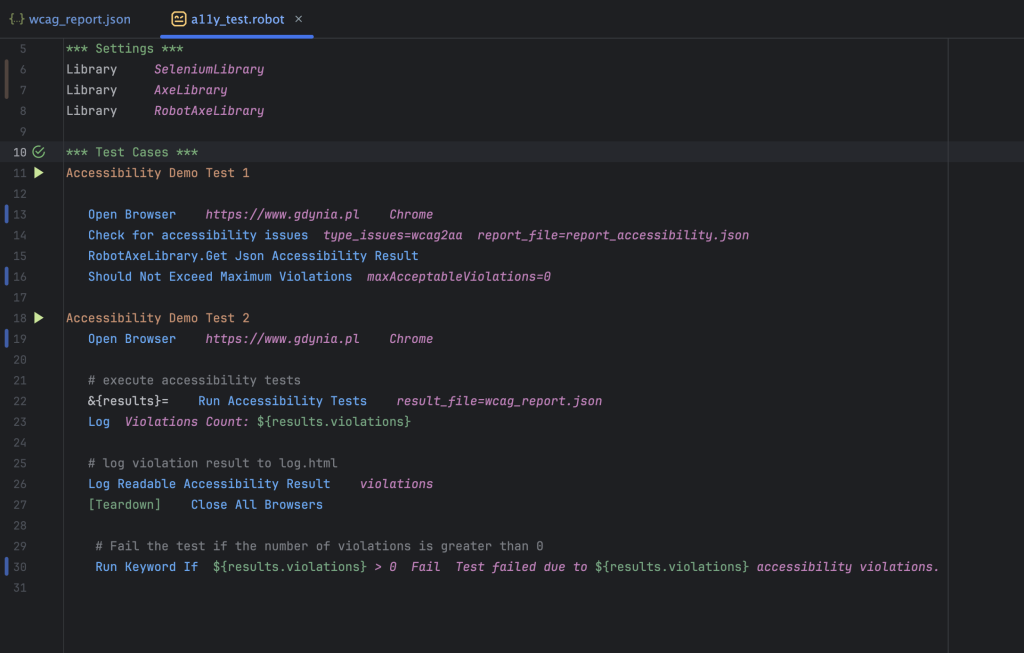1024x653 pixels.
Task: Click RobotAxeLibrary.Get Json Accessibility Result keyword
Action: coord(253,256)
